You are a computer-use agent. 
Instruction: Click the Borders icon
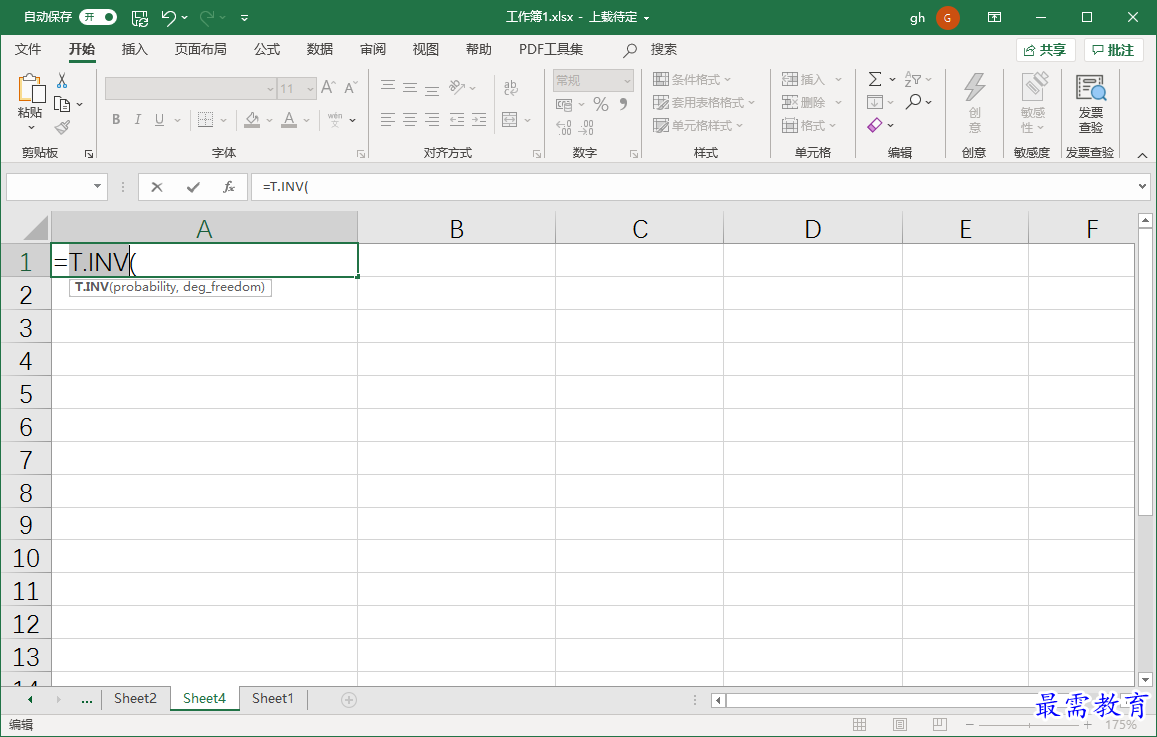click(x=205, y=120)
